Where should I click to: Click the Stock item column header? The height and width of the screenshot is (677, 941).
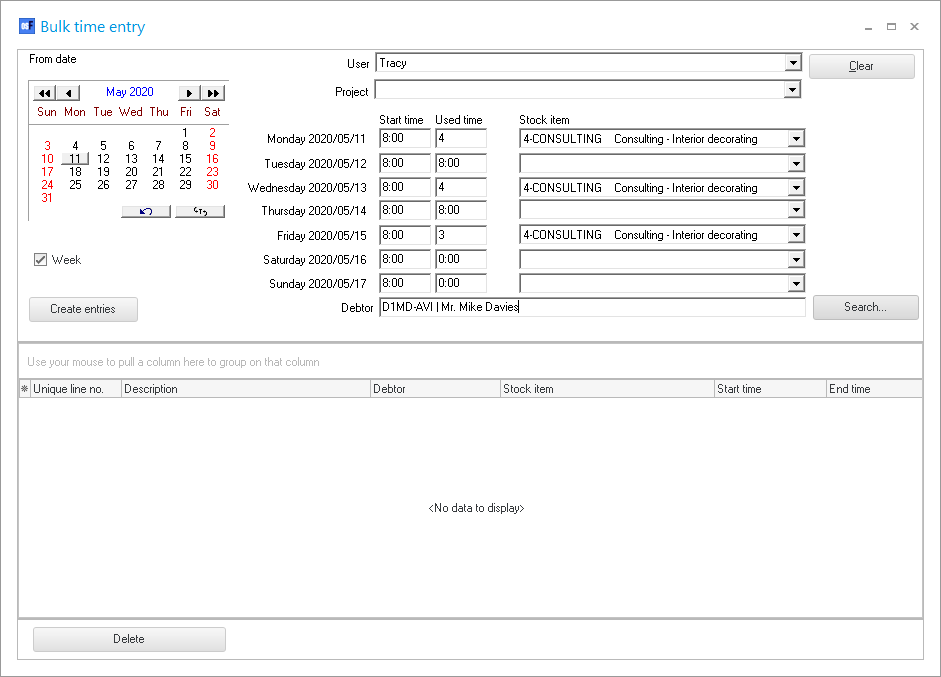[607, 389]
